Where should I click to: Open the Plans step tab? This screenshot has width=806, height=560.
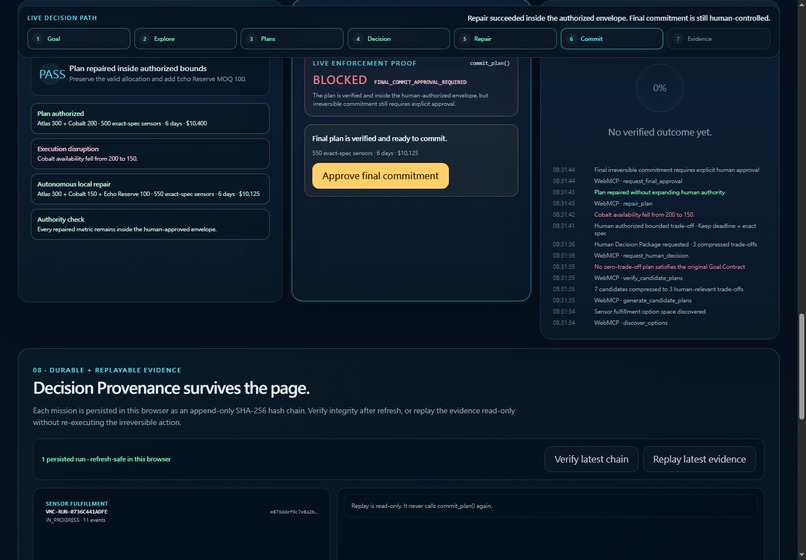click(x=292, y=39)
